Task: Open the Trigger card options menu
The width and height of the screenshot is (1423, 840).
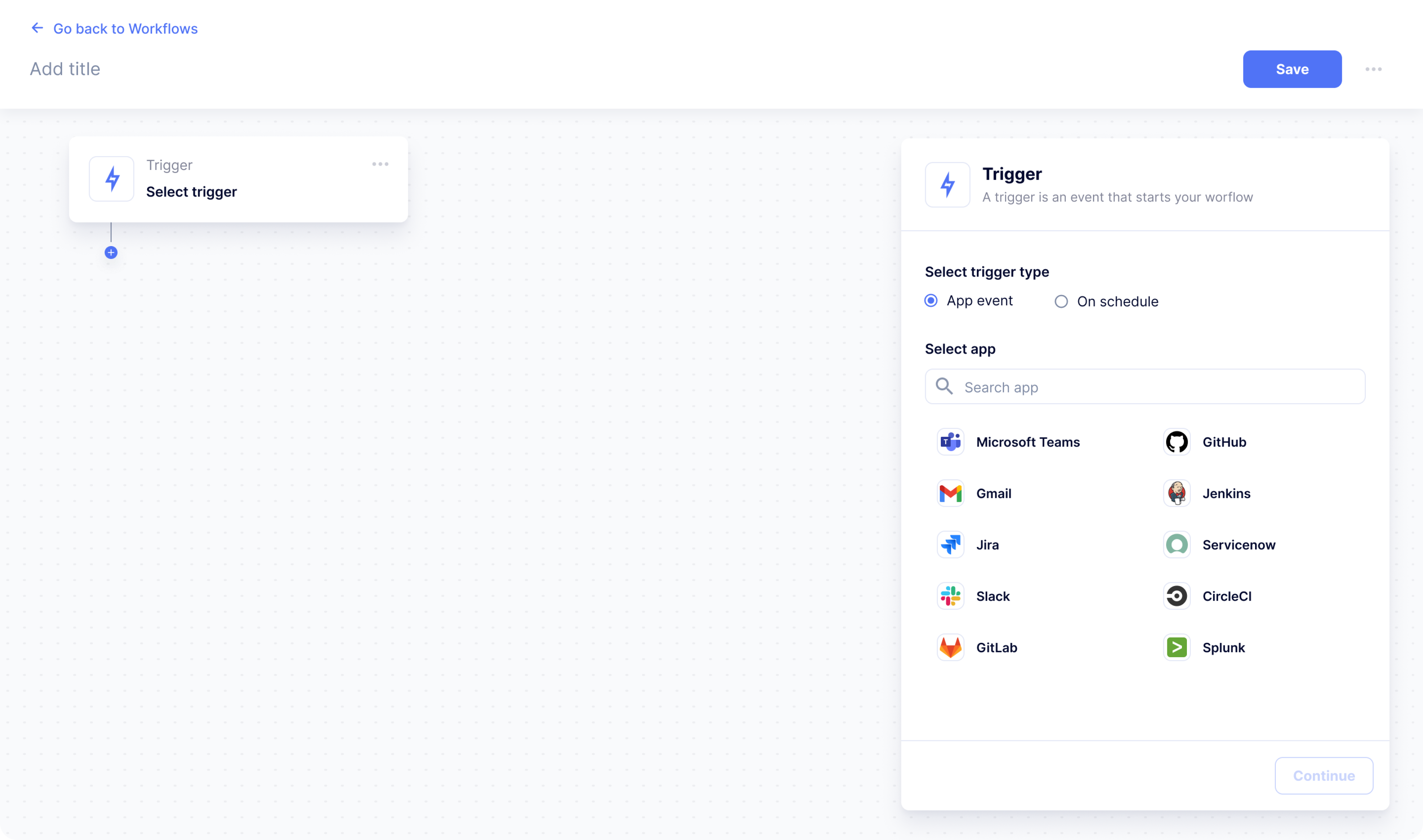Action: [380, 164]
